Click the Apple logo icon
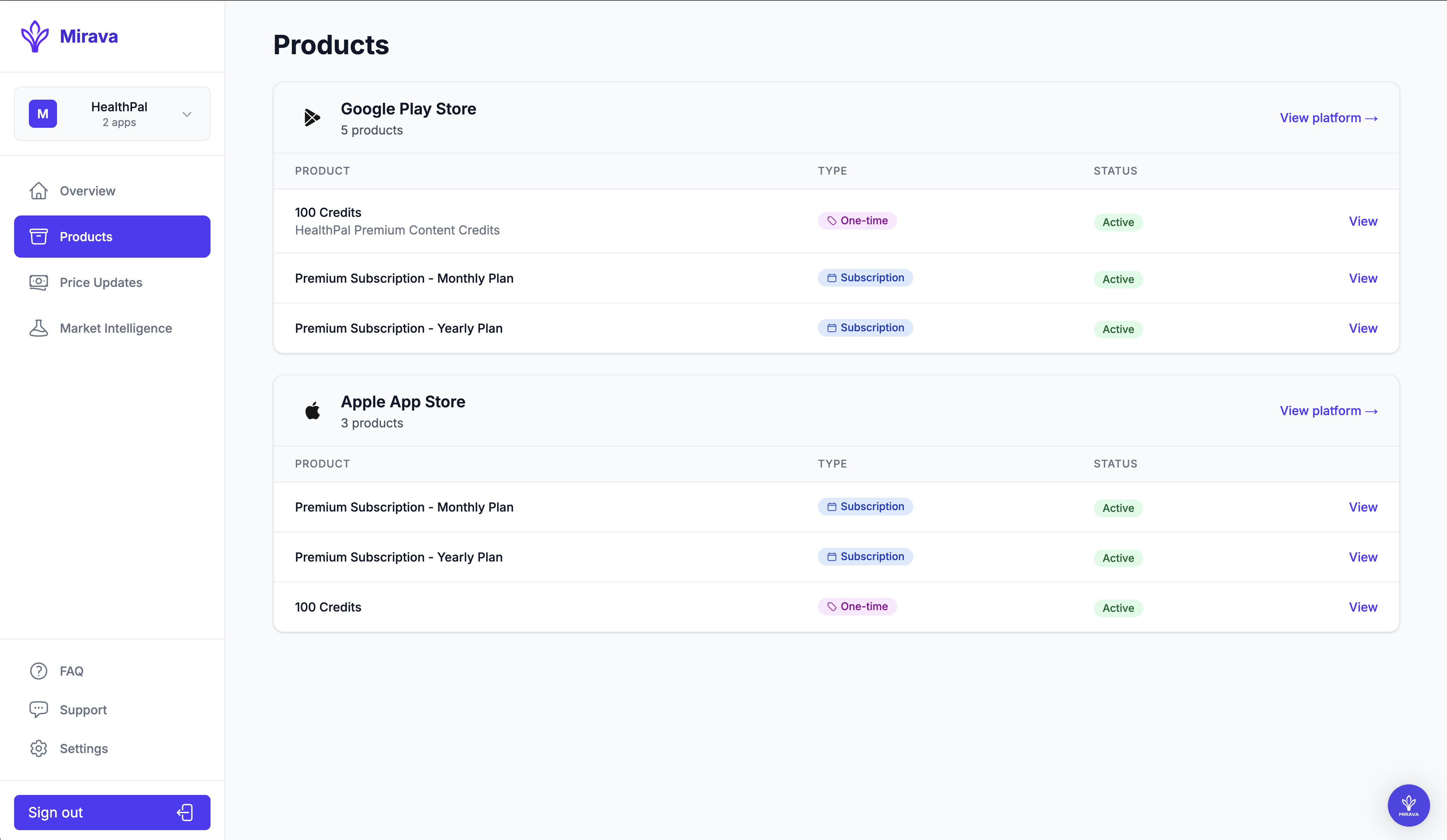The image size is (1447, 840). 312,411
